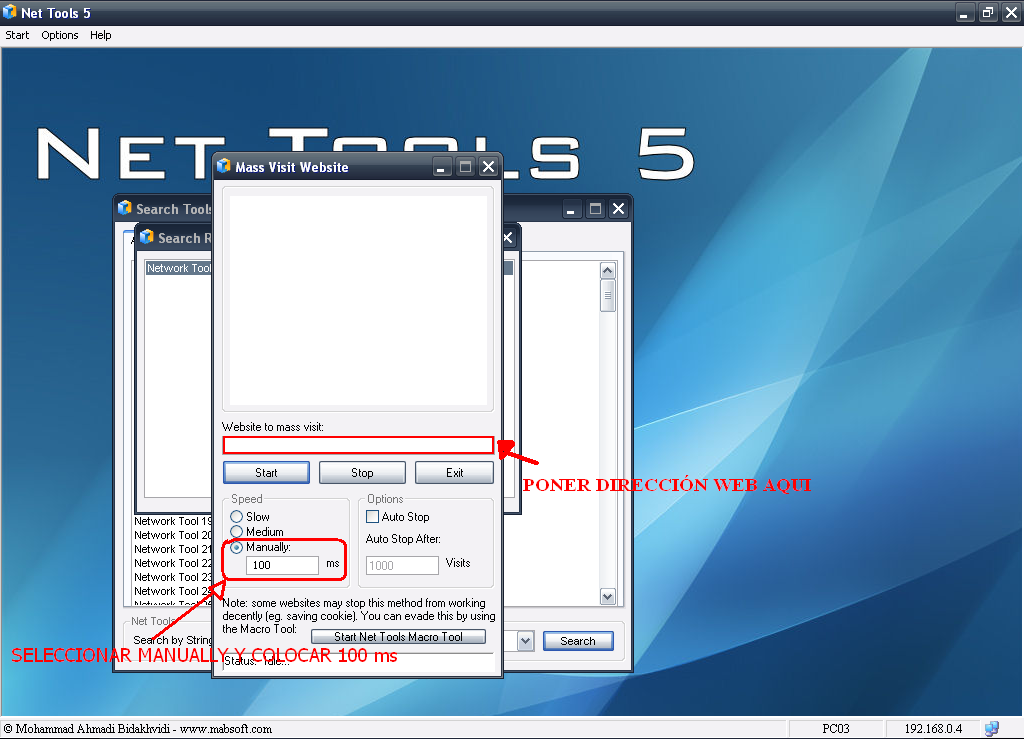Click the scroll up arrow in Search Tools
This screenshot has height=739, width=1024.
tap(608, 270)
